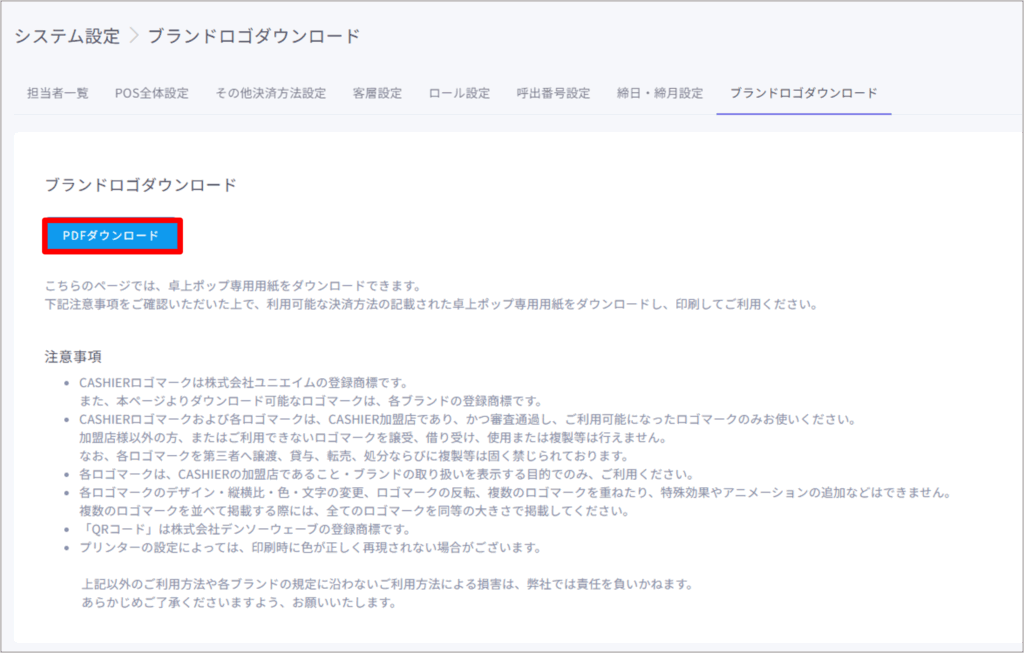
Task: Select the 締日・締月設定 tab
Action: click(x=660, y=93)
